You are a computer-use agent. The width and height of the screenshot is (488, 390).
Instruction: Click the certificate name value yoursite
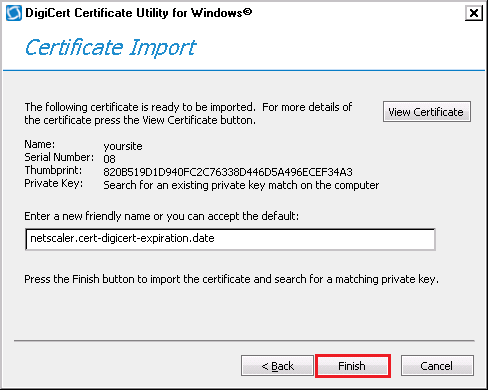[x=123, y=146]
